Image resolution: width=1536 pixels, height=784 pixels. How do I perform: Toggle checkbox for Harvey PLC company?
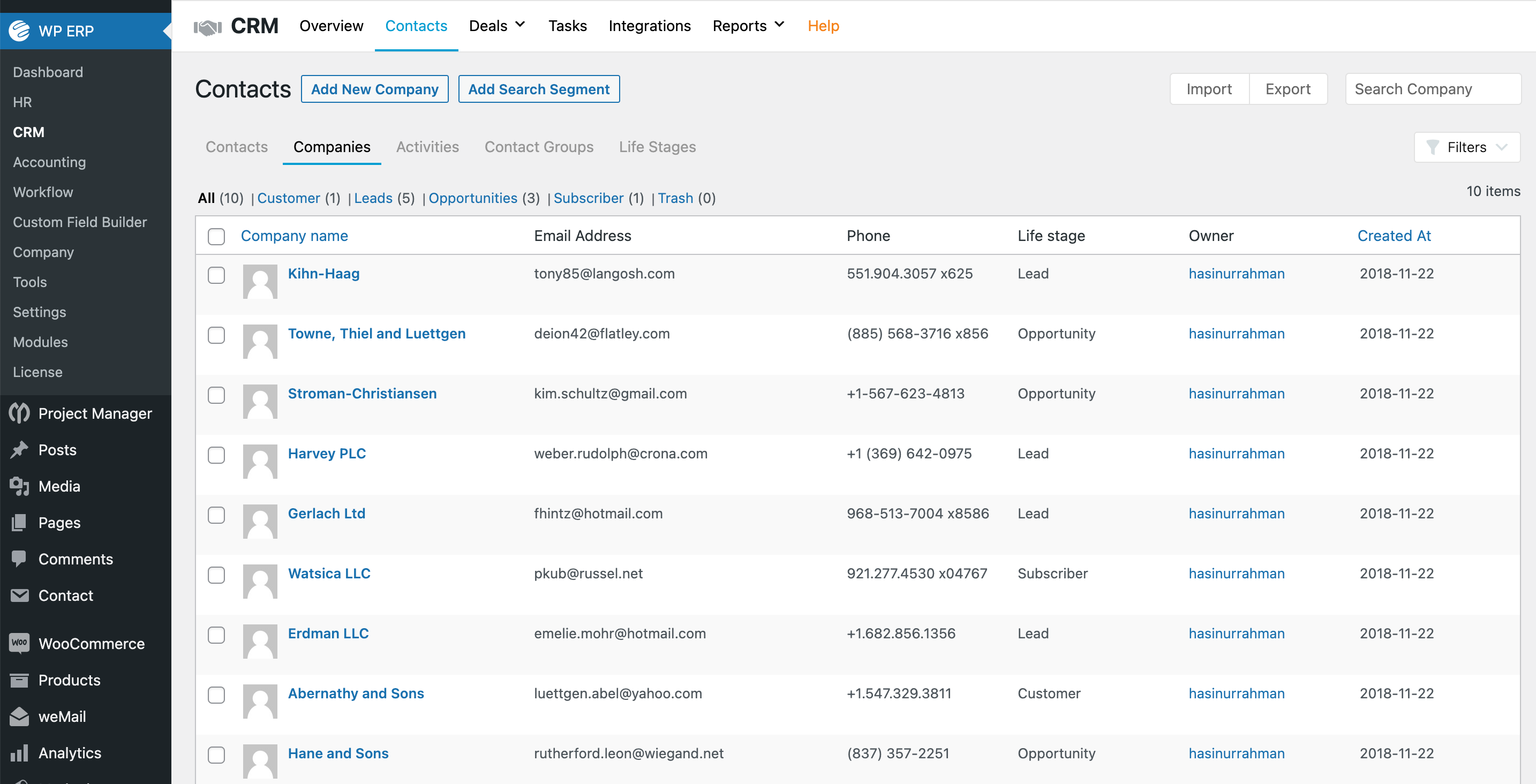pos(216,453)
